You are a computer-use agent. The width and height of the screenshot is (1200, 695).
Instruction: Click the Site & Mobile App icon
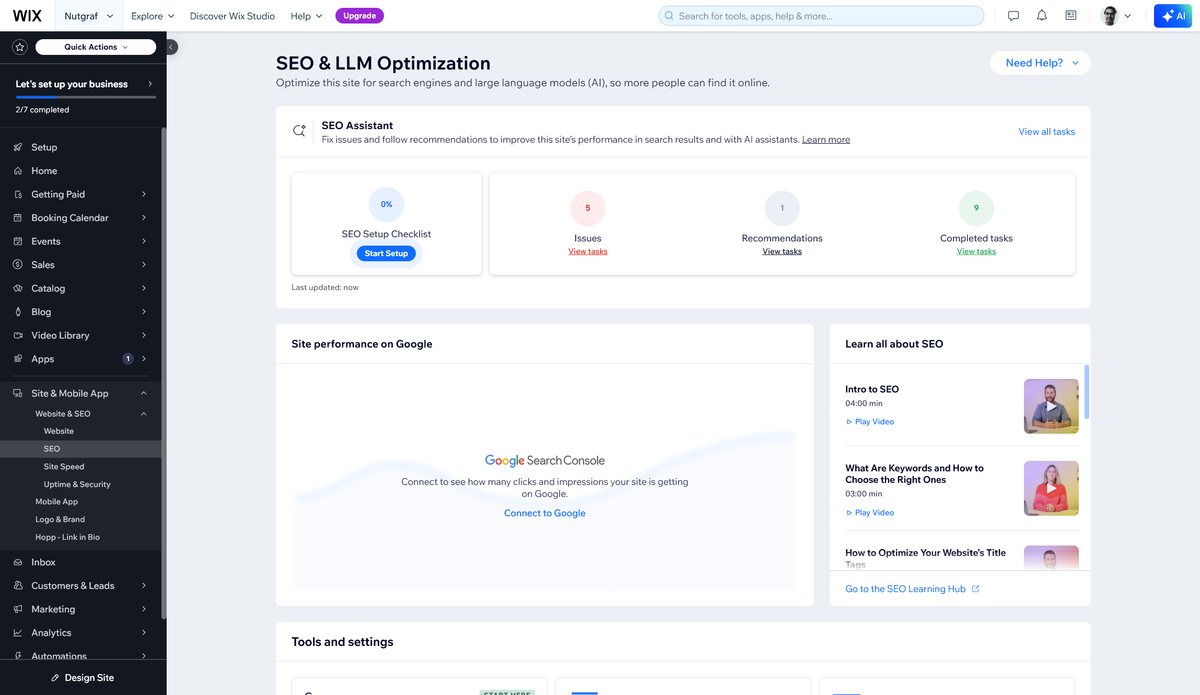point(18,394)
